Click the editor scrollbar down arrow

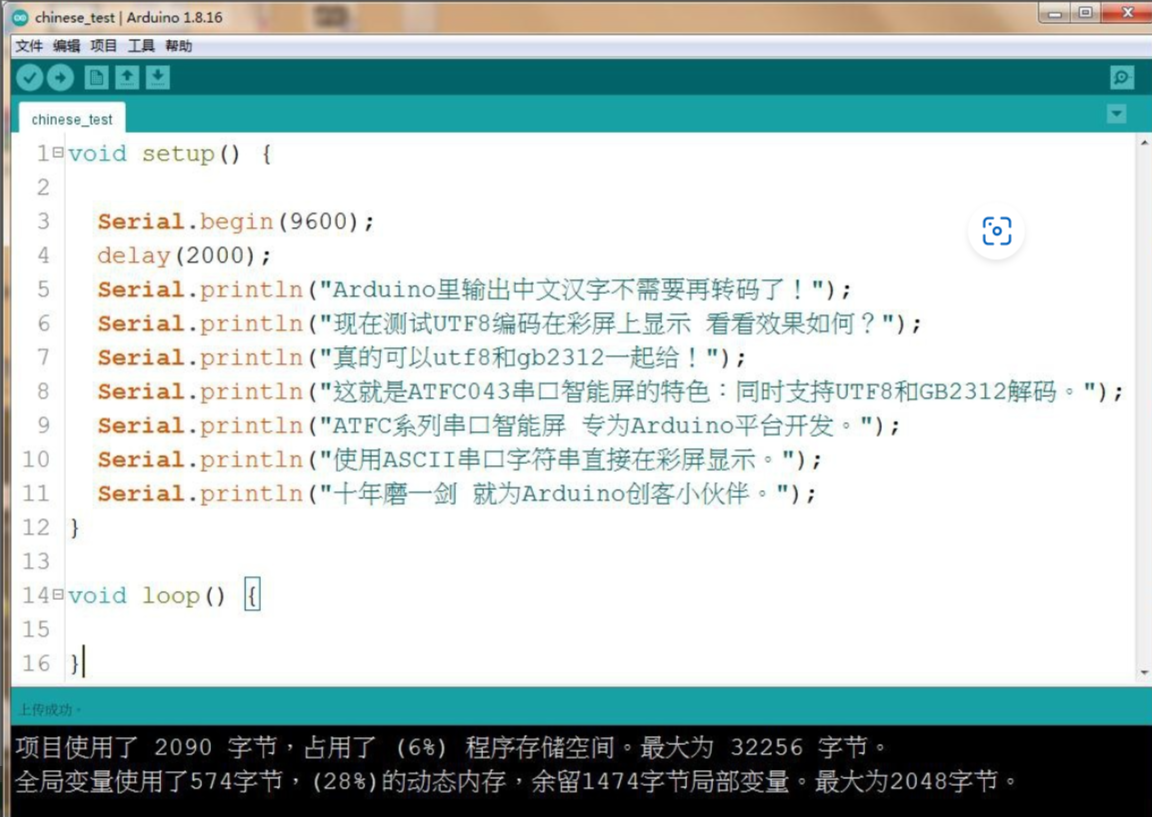pyautogui.click(x=1144, y=673)
